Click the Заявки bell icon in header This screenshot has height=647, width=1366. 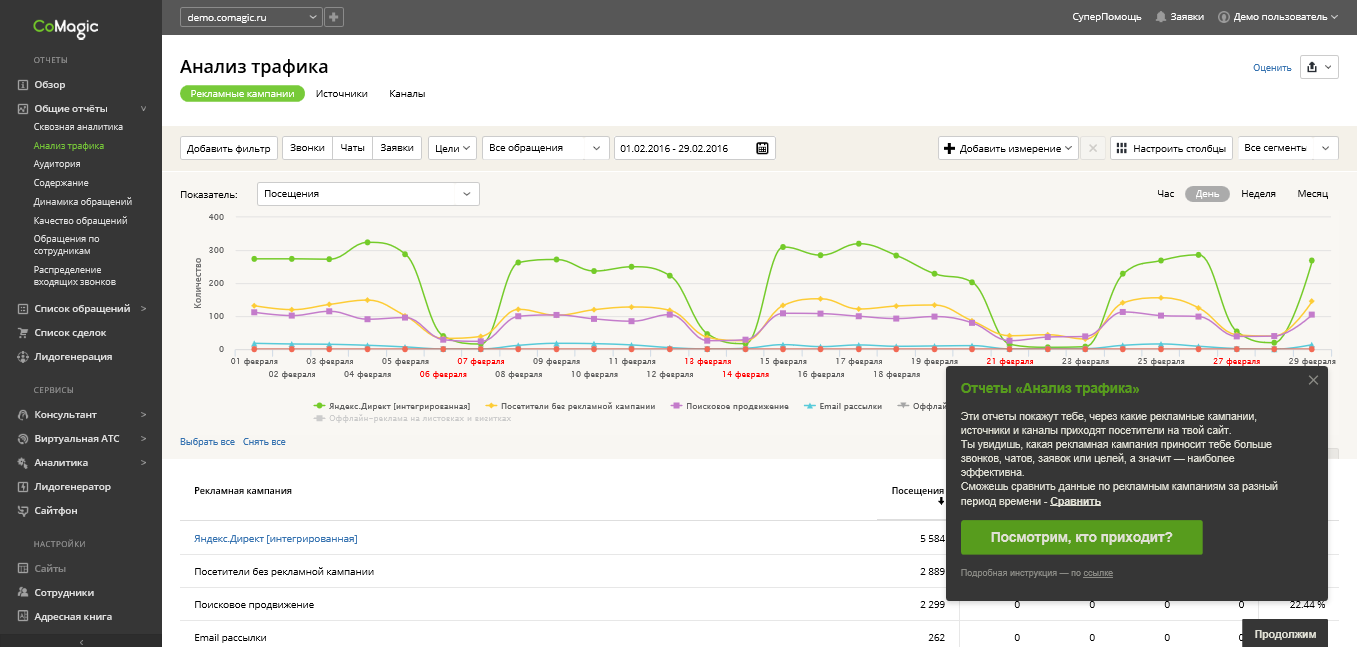[x=1161, y=17]
